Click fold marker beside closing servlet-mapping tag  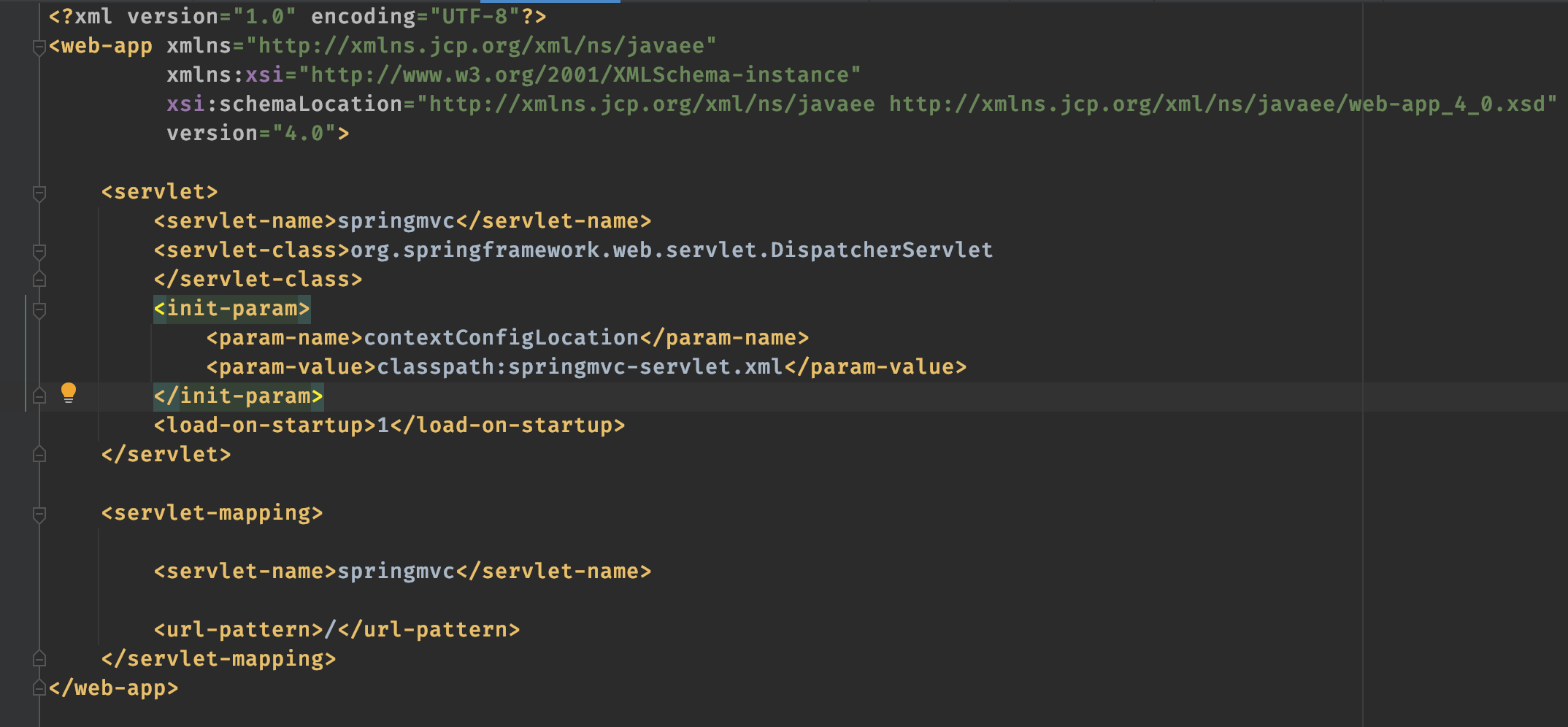click(39, 658)
